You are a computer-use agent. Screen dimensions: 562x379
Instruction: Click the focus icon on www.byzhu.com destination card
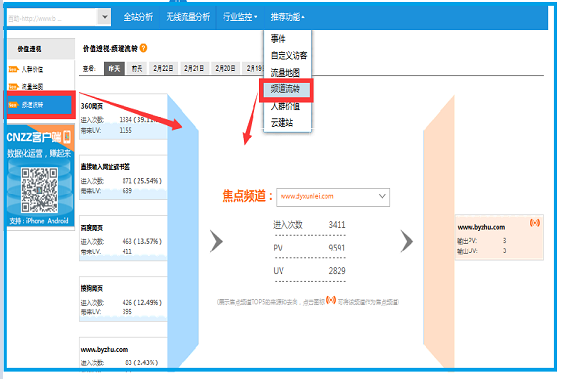[x=535, y=223]
